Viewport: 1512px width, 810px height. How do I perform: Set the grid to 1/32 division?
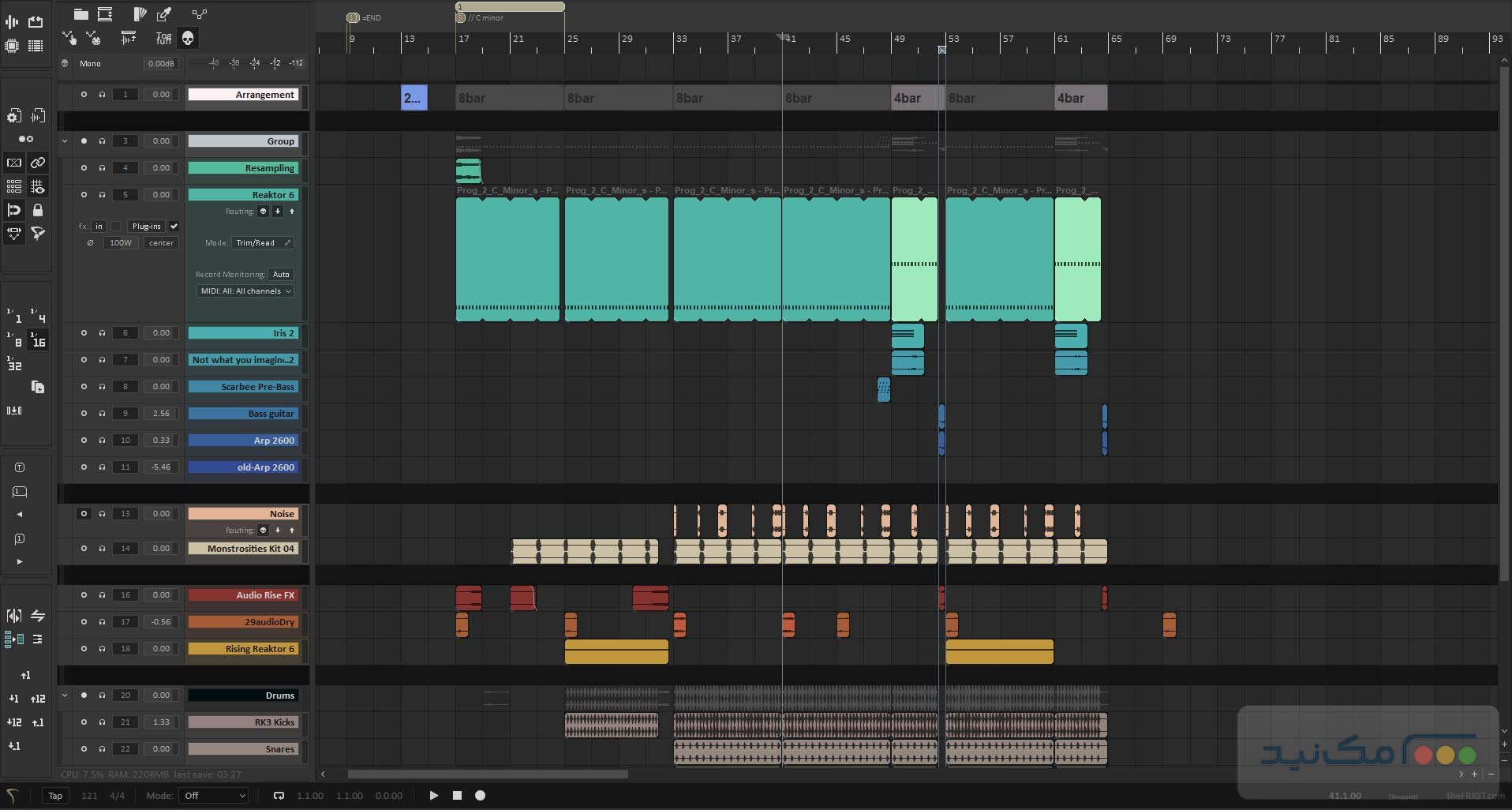pos(14,364)
